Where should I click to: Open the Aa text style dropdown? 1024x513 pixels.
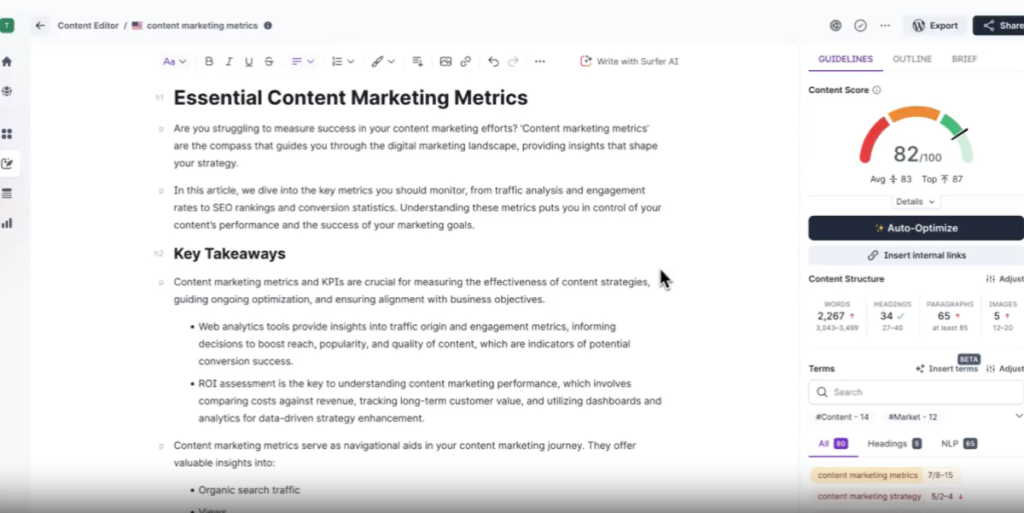tap(174, 61)
